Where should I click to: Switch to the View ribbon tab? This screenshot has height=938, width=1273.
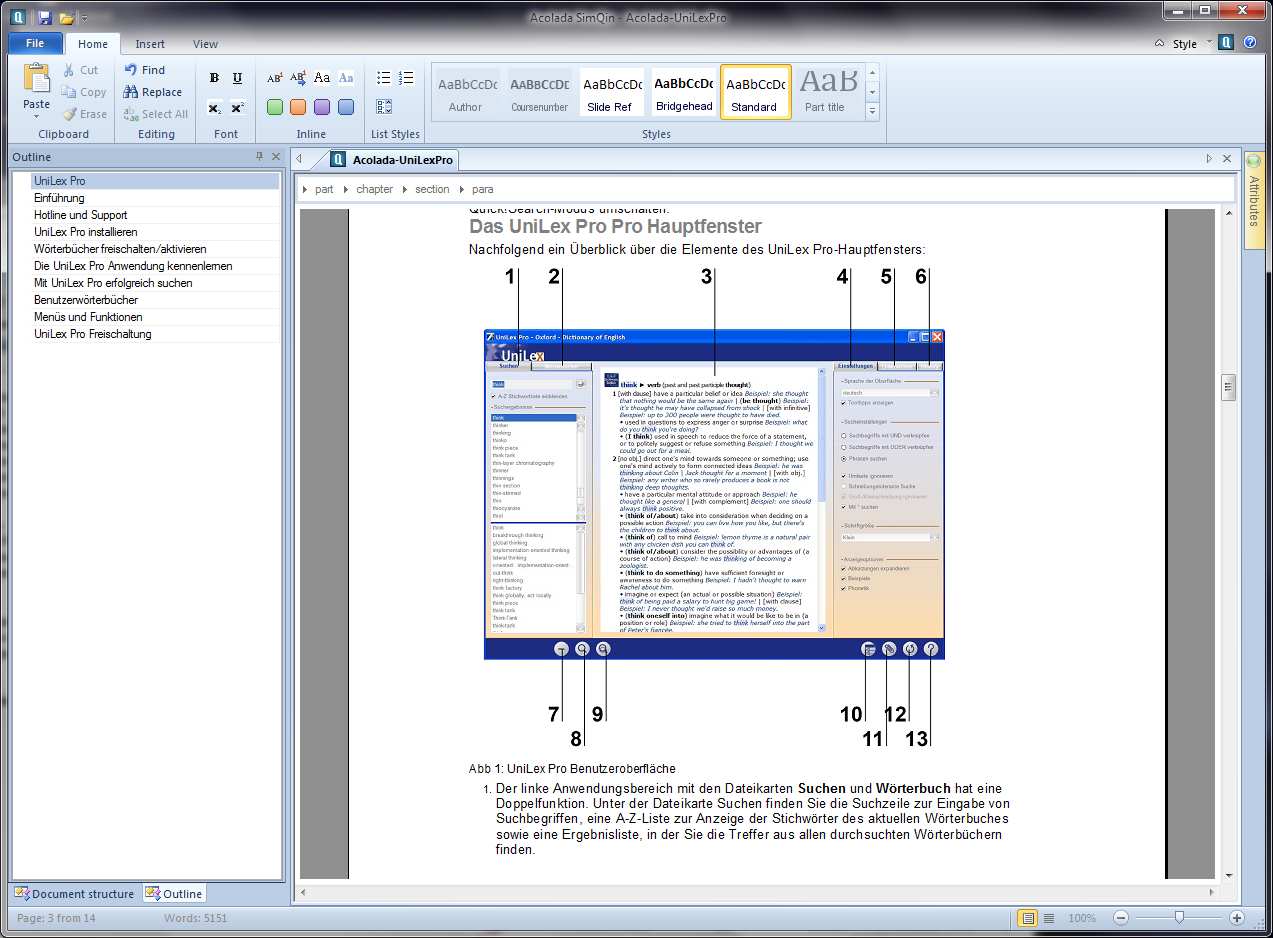point(206,44)
